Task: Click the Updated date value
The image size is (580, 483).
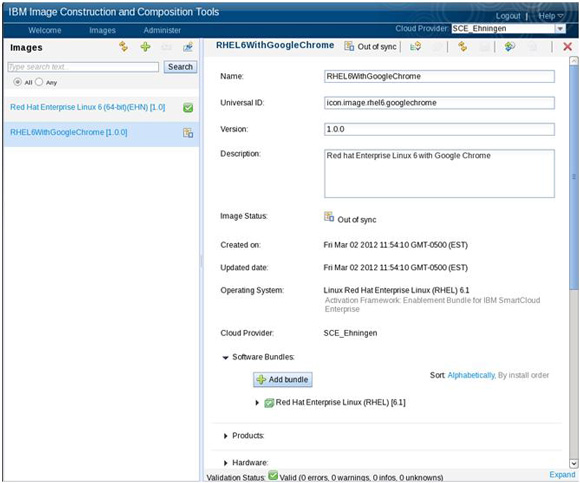Action: 395,268
